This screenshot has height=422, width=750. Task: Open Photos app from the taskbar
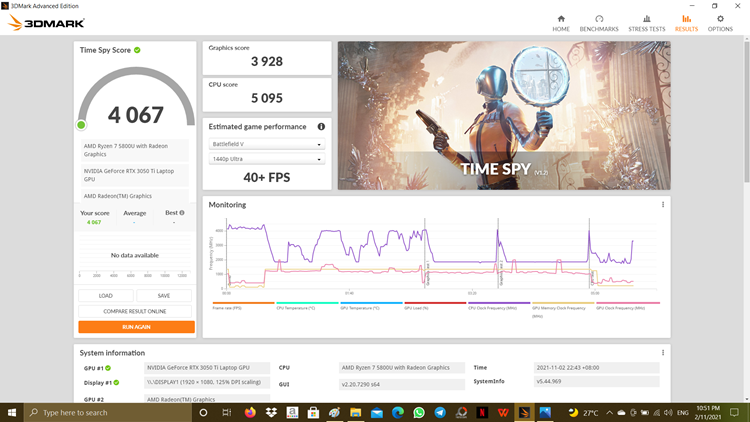[545, 412]
